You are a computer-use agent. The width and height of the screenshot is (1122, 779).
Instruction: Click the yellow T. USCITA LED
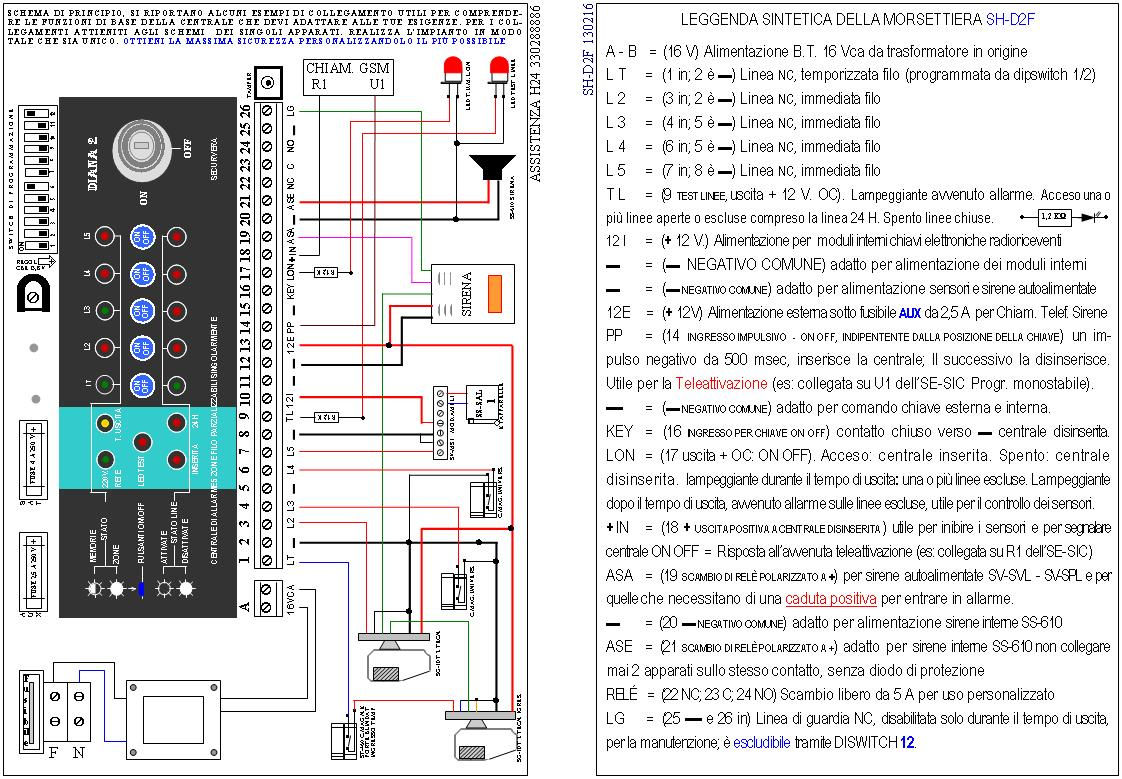coord(105,422)
